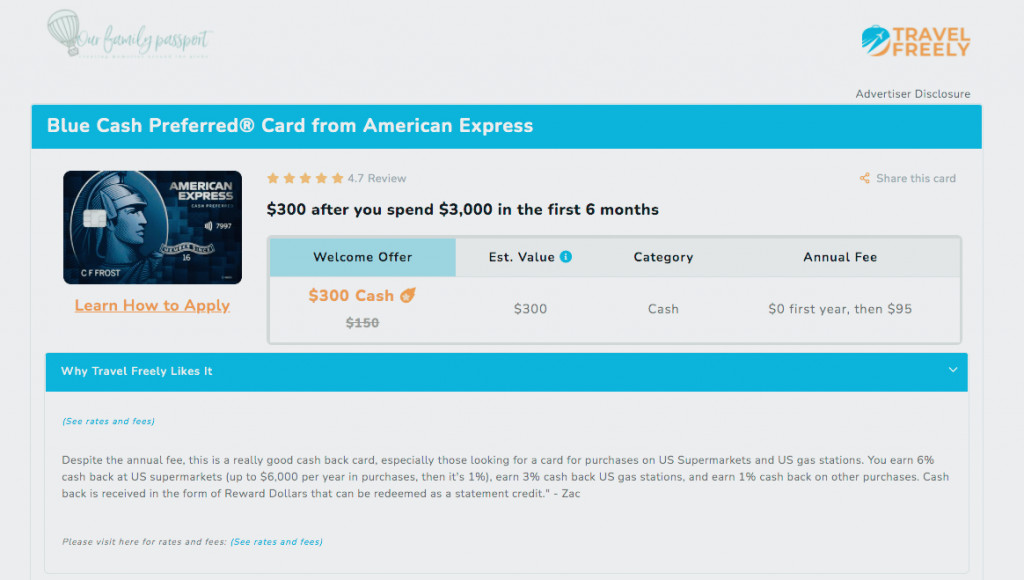Open the Travel Freely logo
Screen dimensions: 1024x580
click(916, 41)
